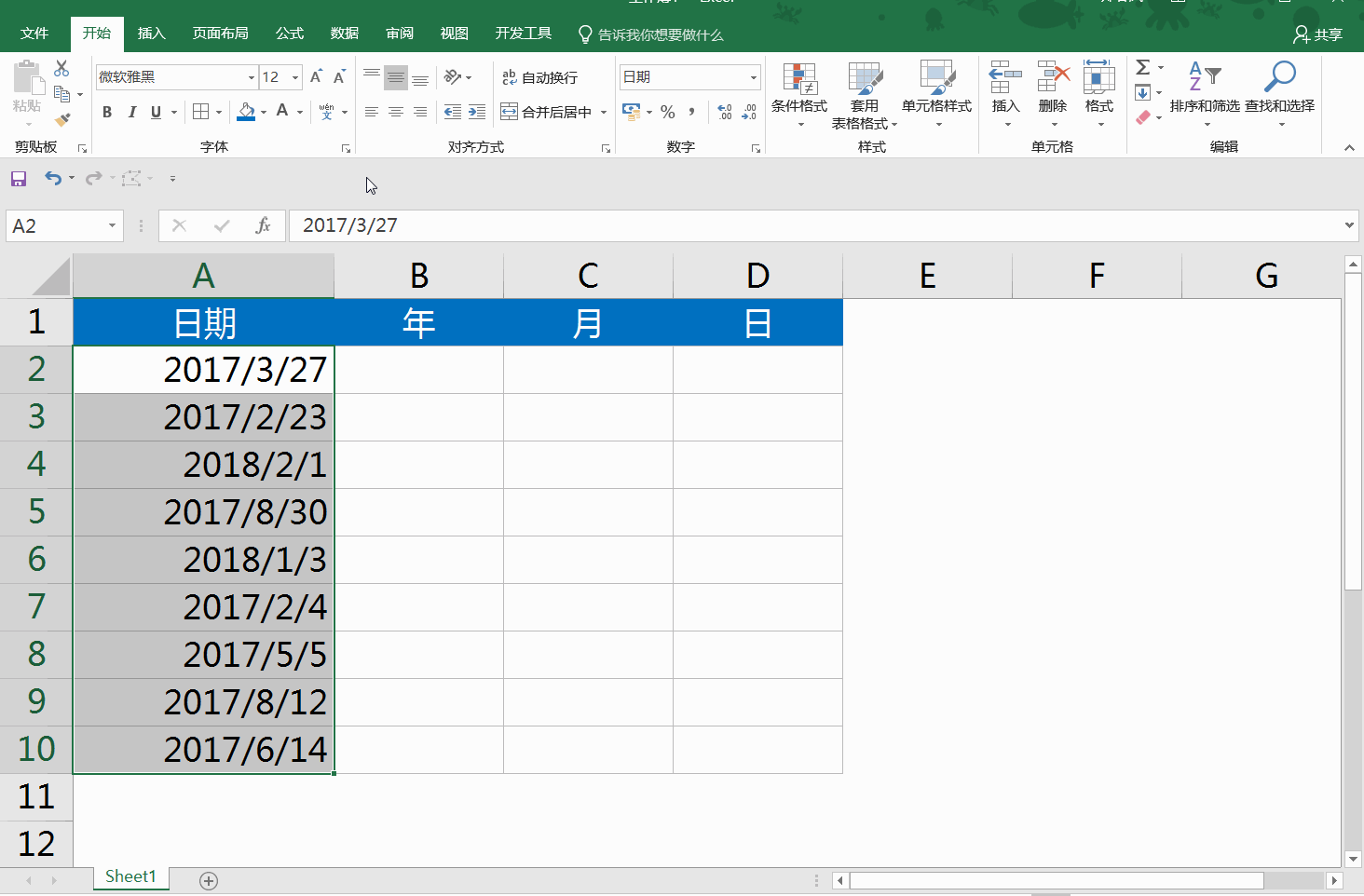Apply percent style
Image resolution: width=1364 pixels, height=896 pixels.
668,112
